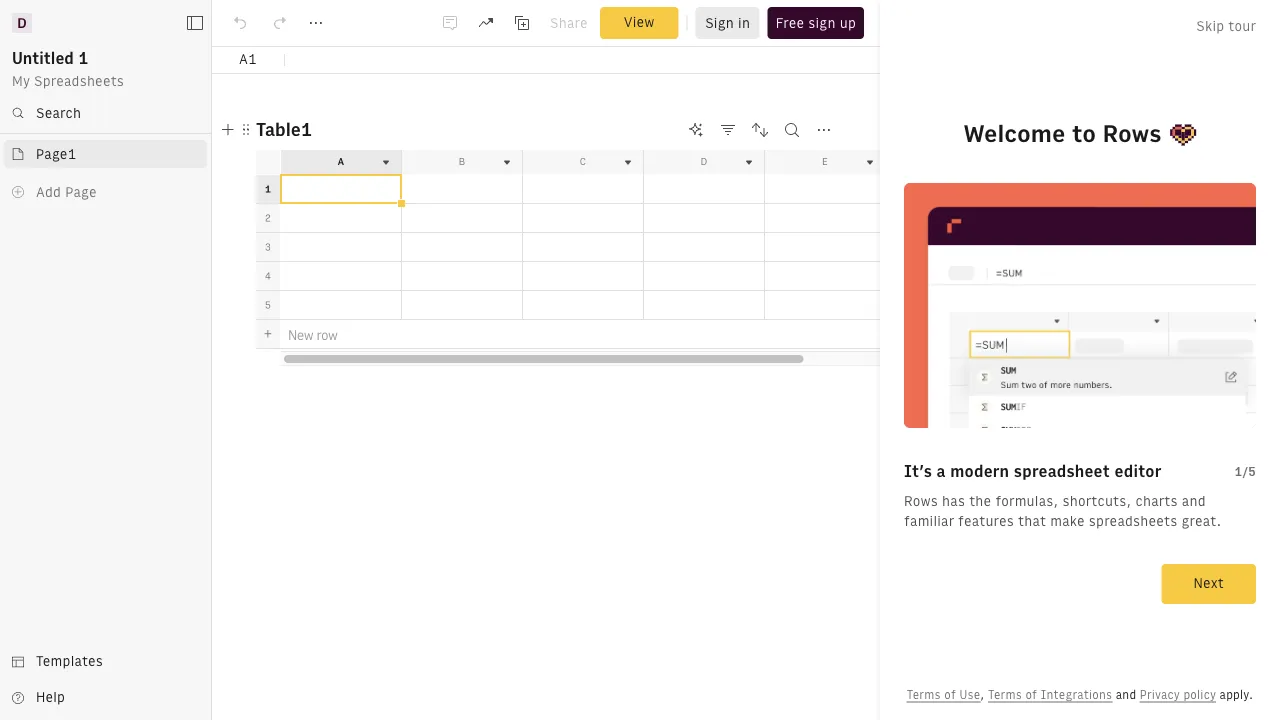Click the Templates sidebar icon

18,661
